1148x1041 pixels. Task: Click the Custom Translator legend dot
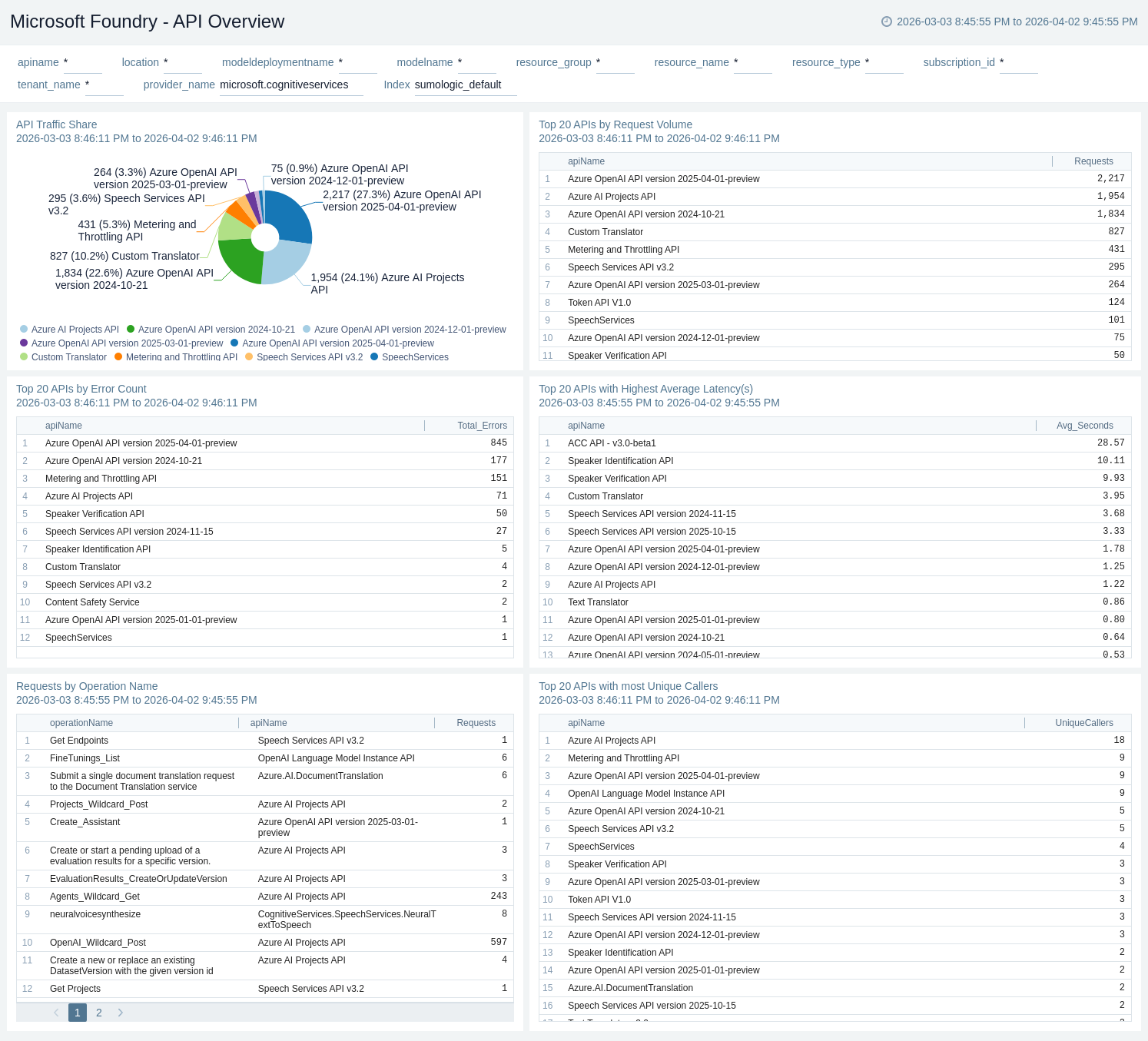pyautogui.click(x=24, y=356)
